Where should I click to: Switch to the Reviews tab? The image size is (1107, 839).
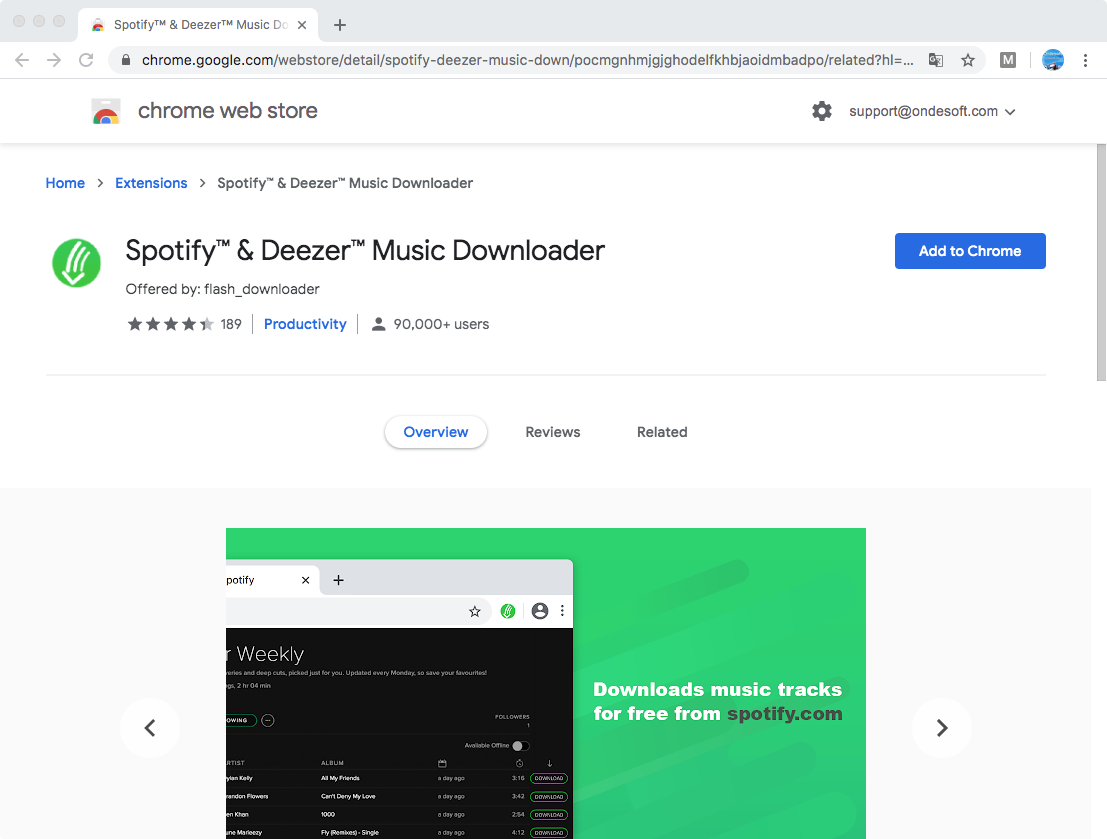click(x=553, y=432)
